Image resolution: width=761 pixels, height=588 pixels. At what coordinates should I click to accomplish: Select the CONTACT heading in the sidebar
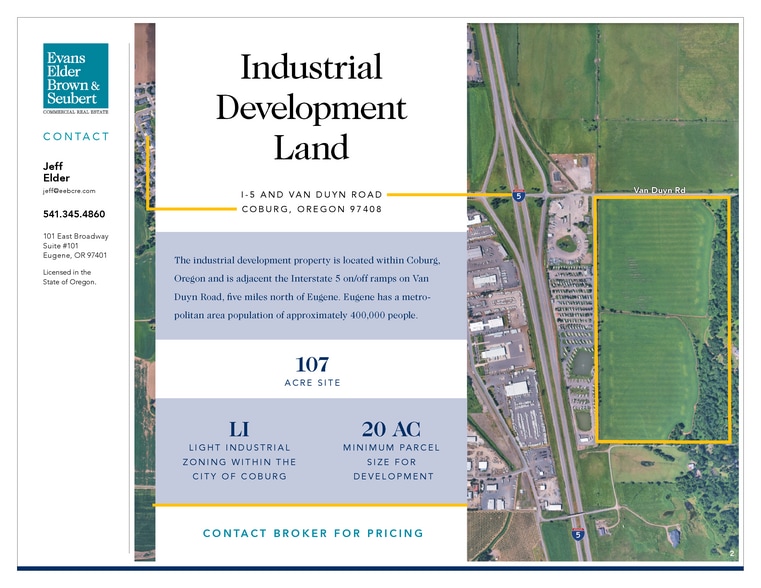click(76, 137)
